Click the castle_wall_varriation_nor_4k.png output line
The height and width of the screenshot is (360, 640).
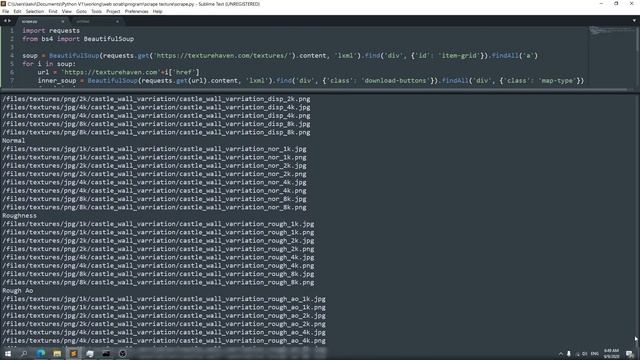[154, 191]
